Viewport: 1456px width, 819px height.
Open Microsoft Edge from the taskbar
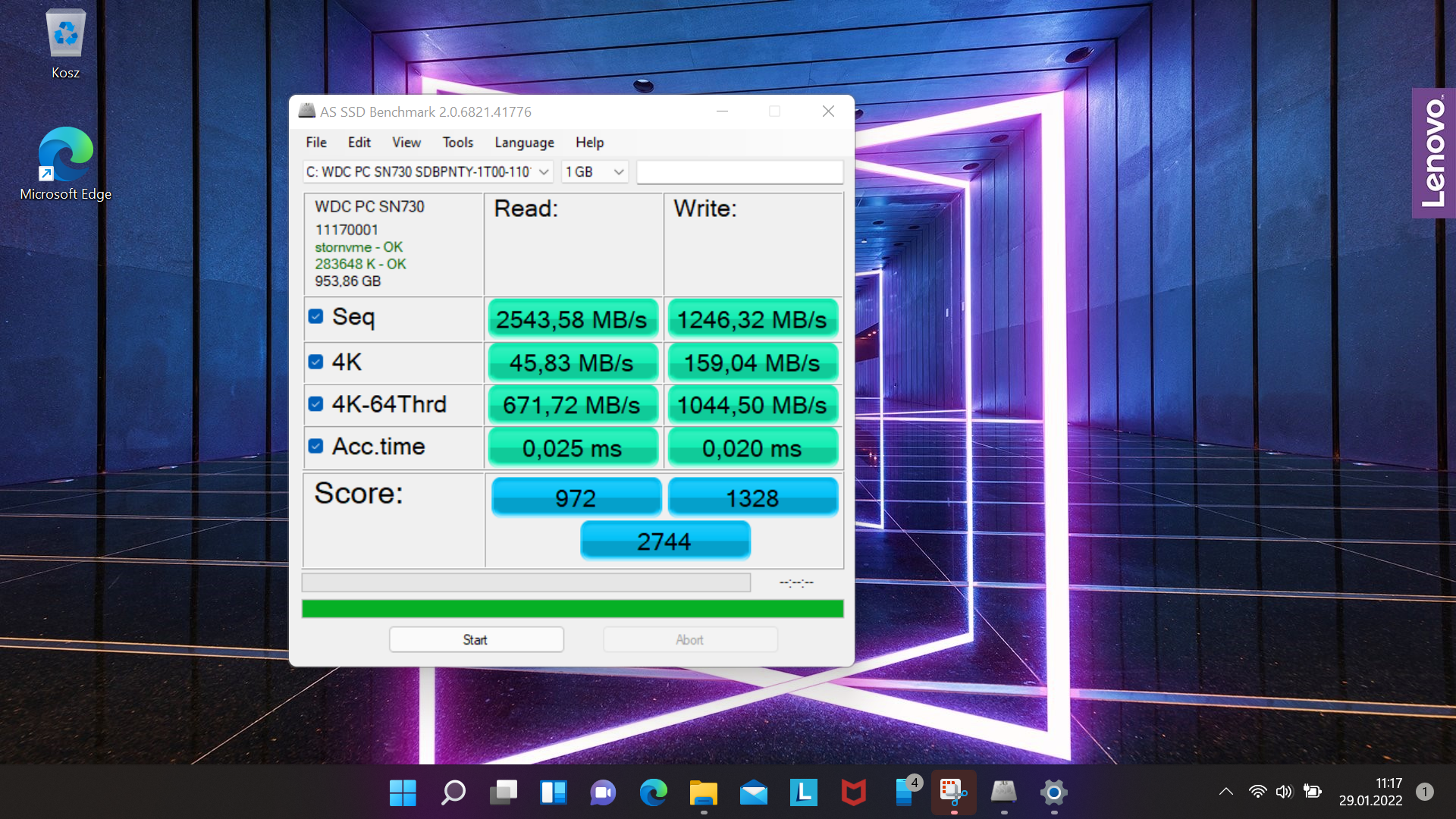click(x=654, y=792)
